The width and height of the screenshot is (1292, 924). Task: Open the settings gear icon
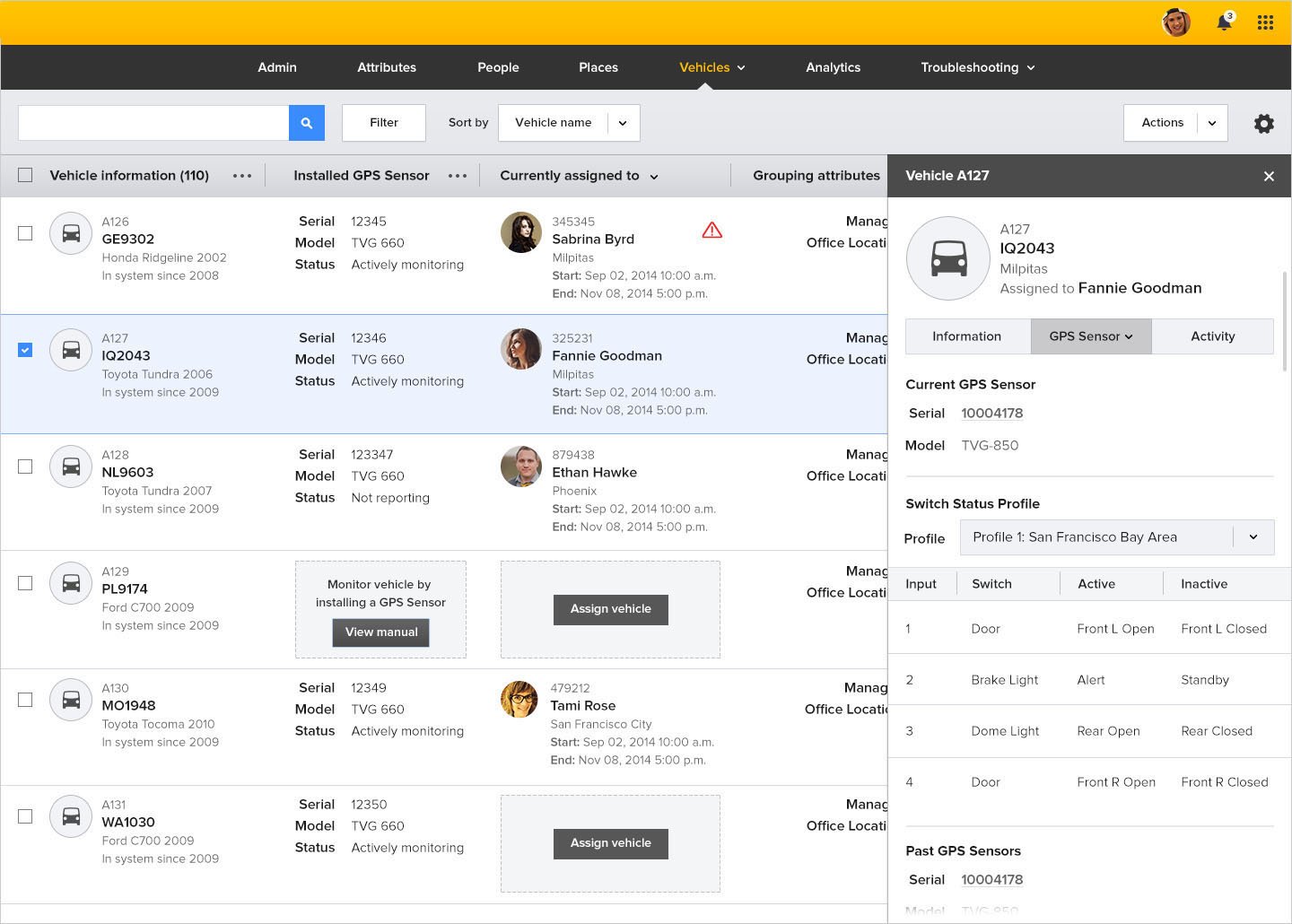(x=1263, y=124)
